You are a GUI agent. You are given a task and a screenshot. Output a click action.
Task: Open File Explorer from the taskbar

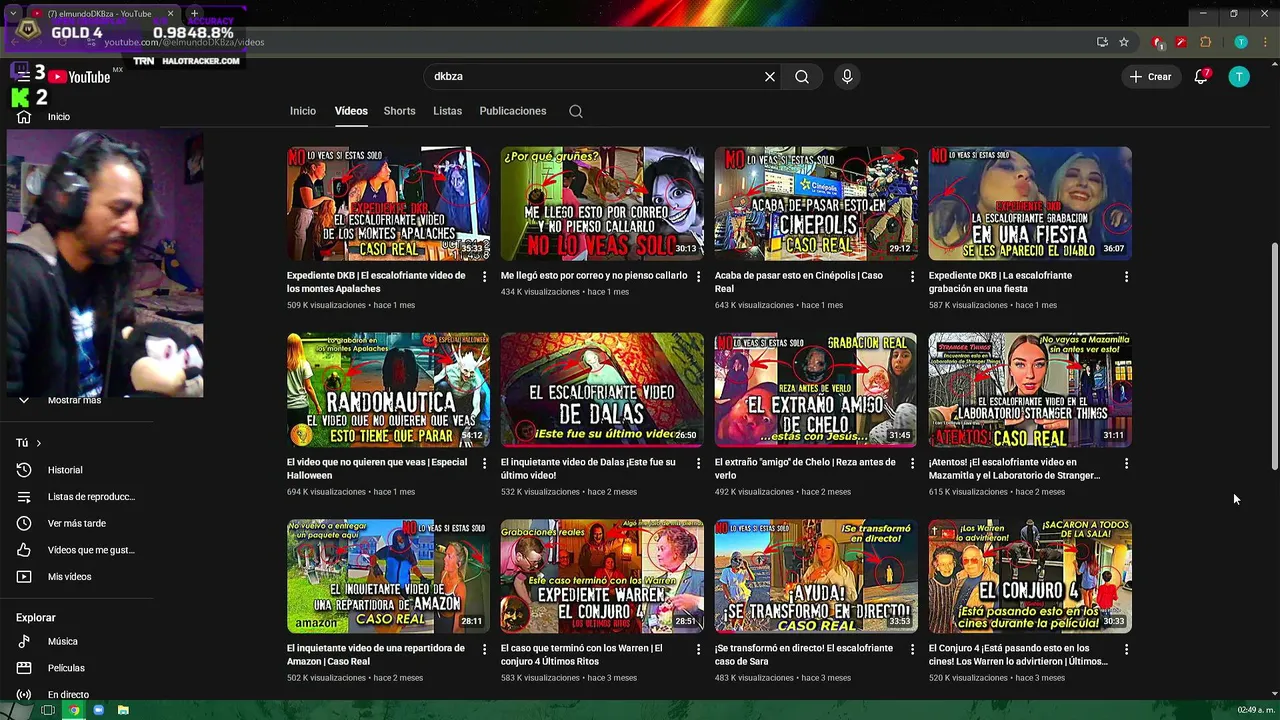click(x=123, y=710)
